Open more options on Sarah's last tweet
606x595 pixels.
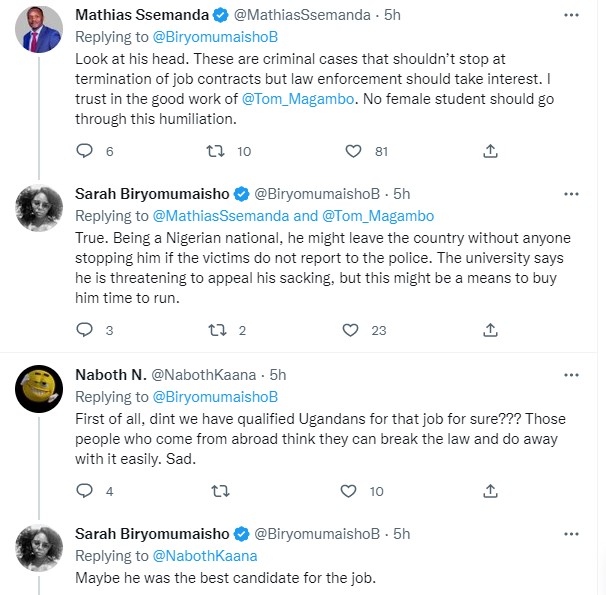pyautogui.click(x=571, y=534)
